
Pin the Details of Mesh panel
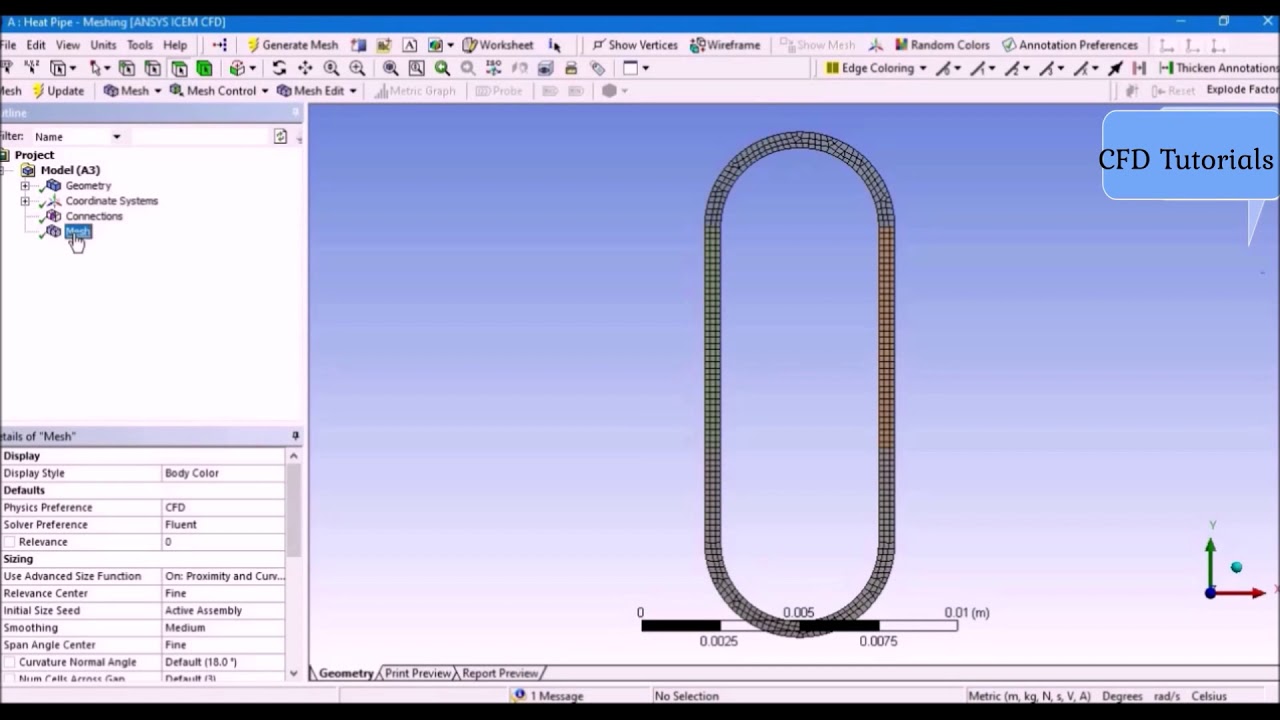pos(295,436)
